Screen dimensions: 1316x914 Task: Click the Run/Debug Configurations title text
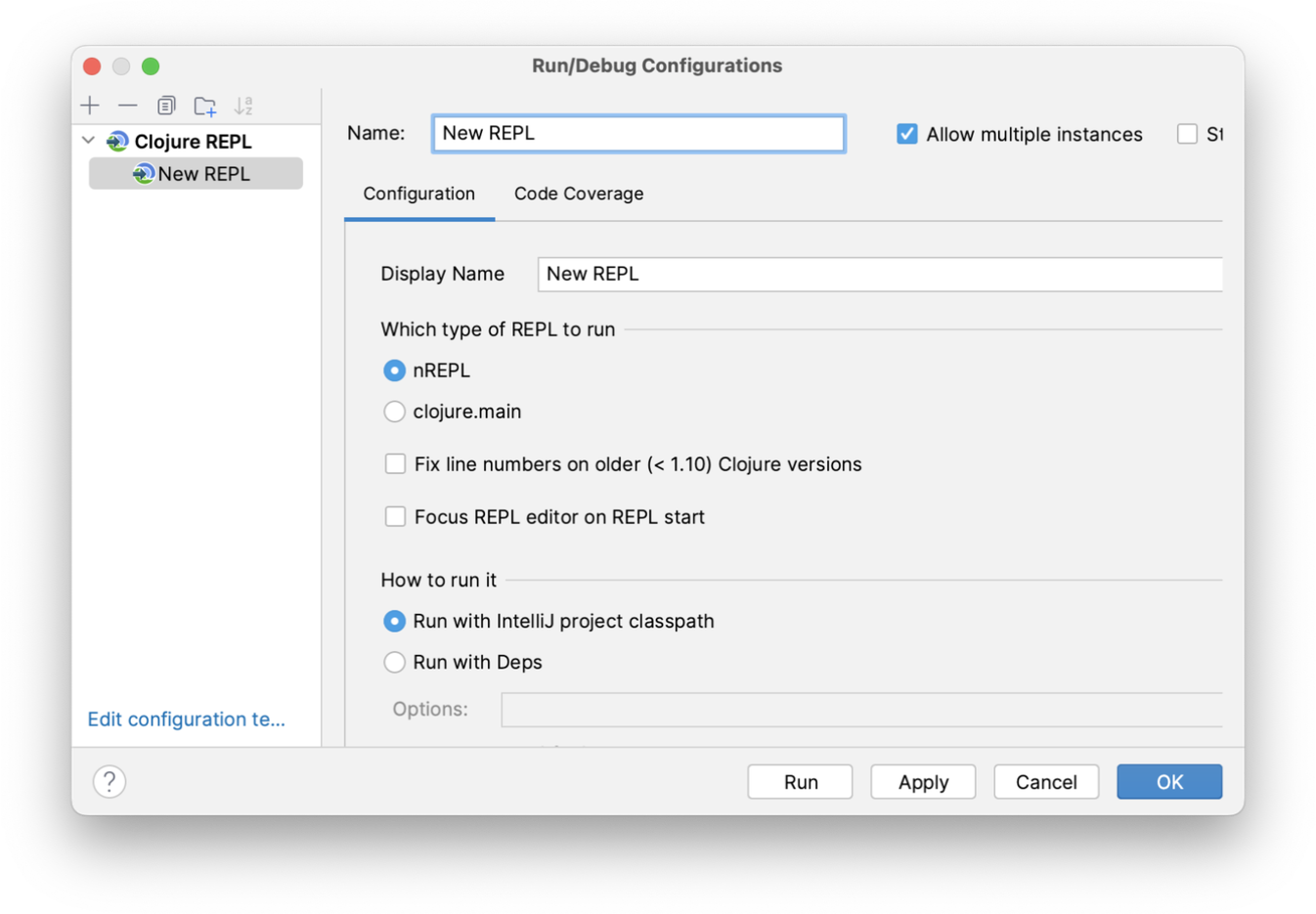coord(657,65)
